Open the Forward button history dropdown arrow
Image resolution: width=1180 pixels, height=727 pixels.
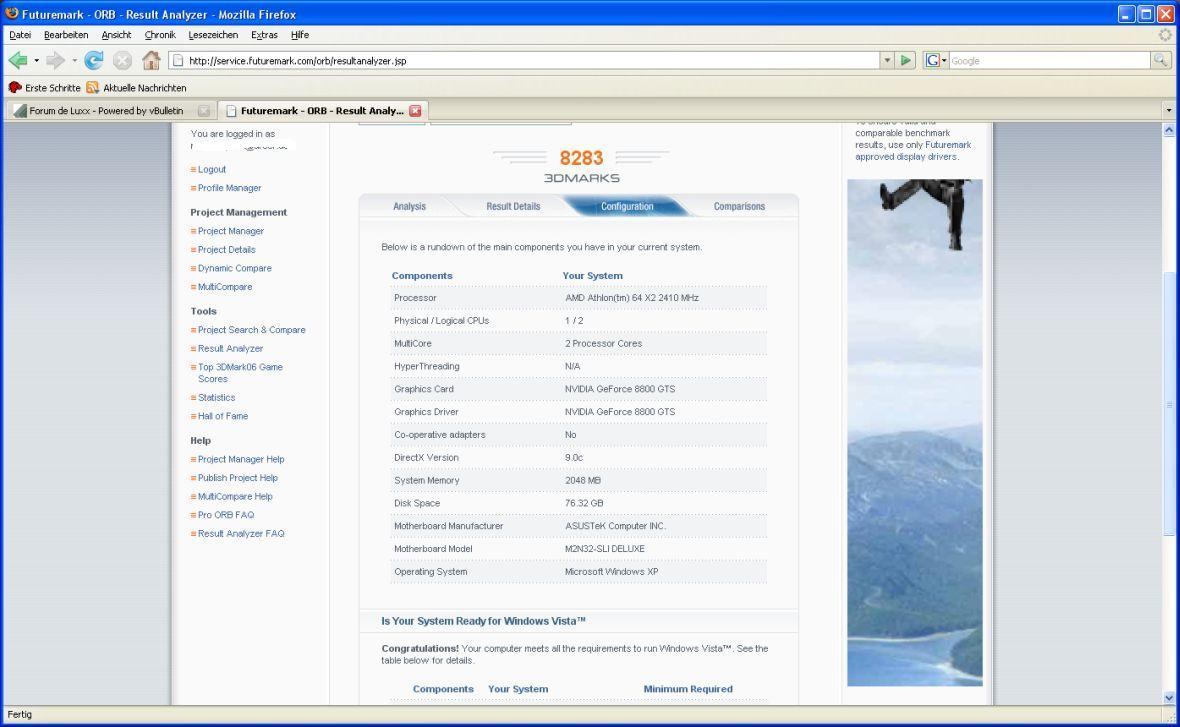(x=74, y=60)
